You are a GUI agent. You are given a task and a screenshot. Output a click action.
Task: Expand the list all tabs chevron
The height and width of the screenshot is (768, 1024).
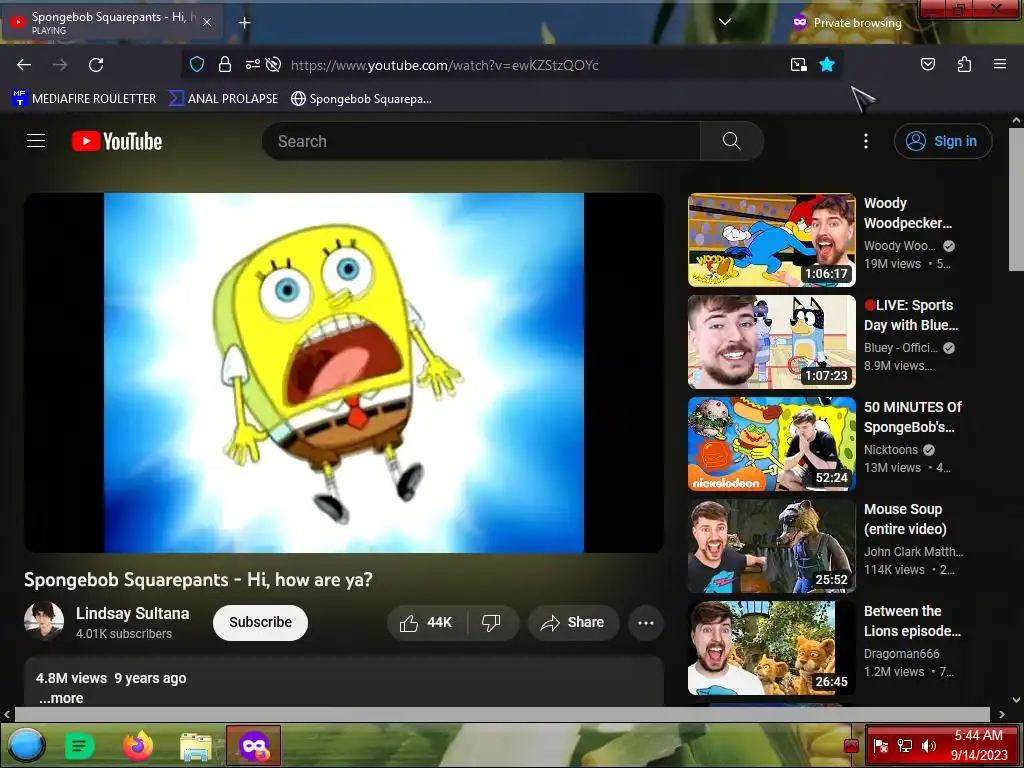[724, 22]
